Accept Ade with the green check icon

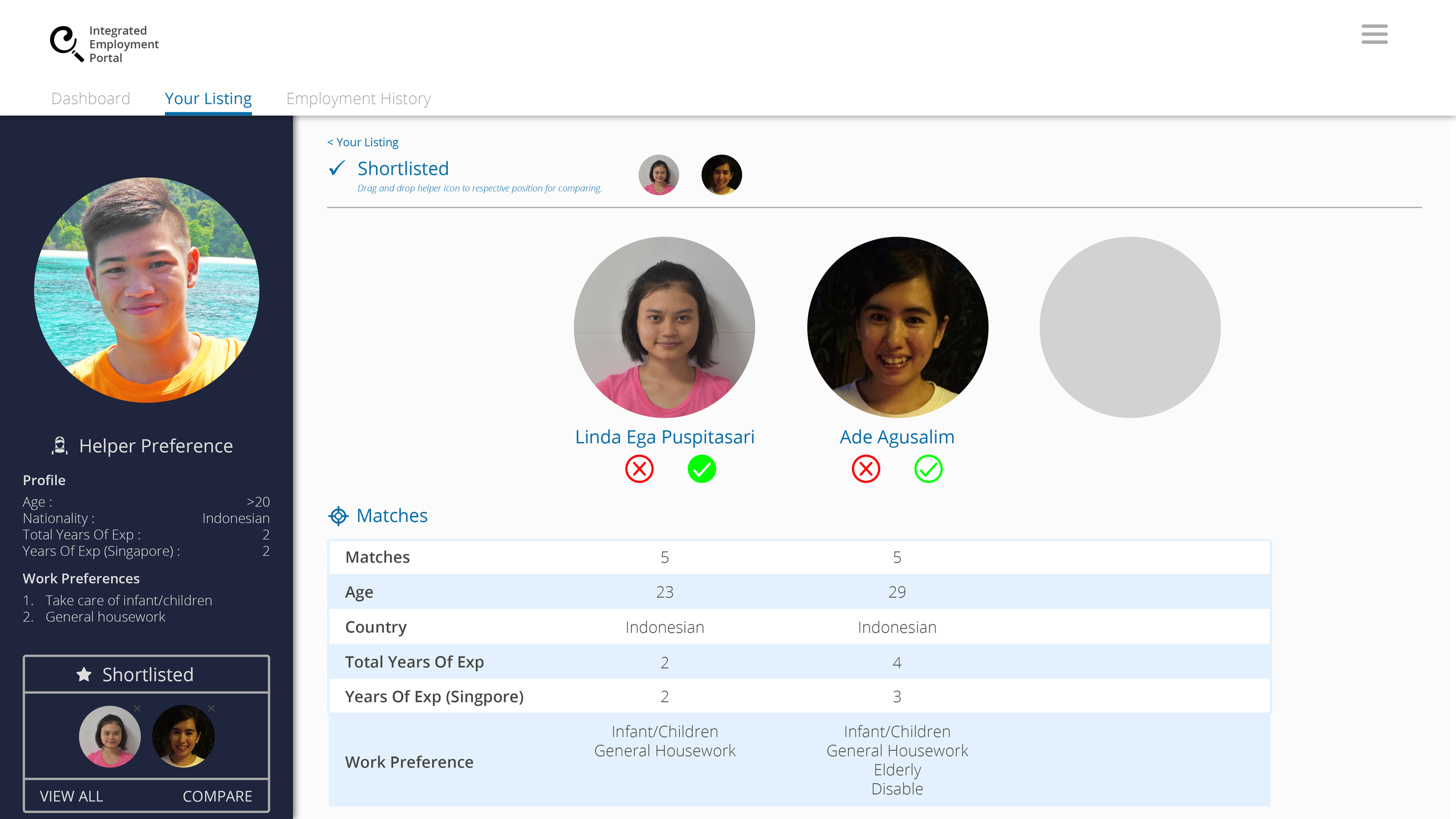point(928,469)
